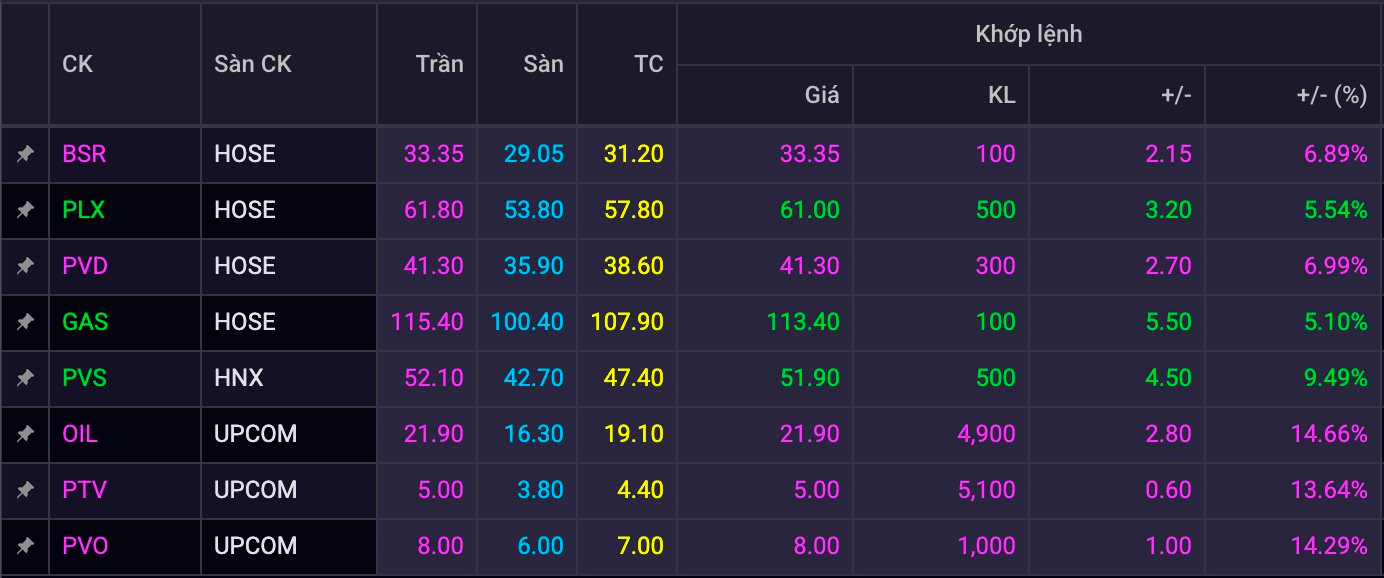Click the OIL matched price 21.90
Viewport: 1384px width, 578px height.
coord(809,434)
